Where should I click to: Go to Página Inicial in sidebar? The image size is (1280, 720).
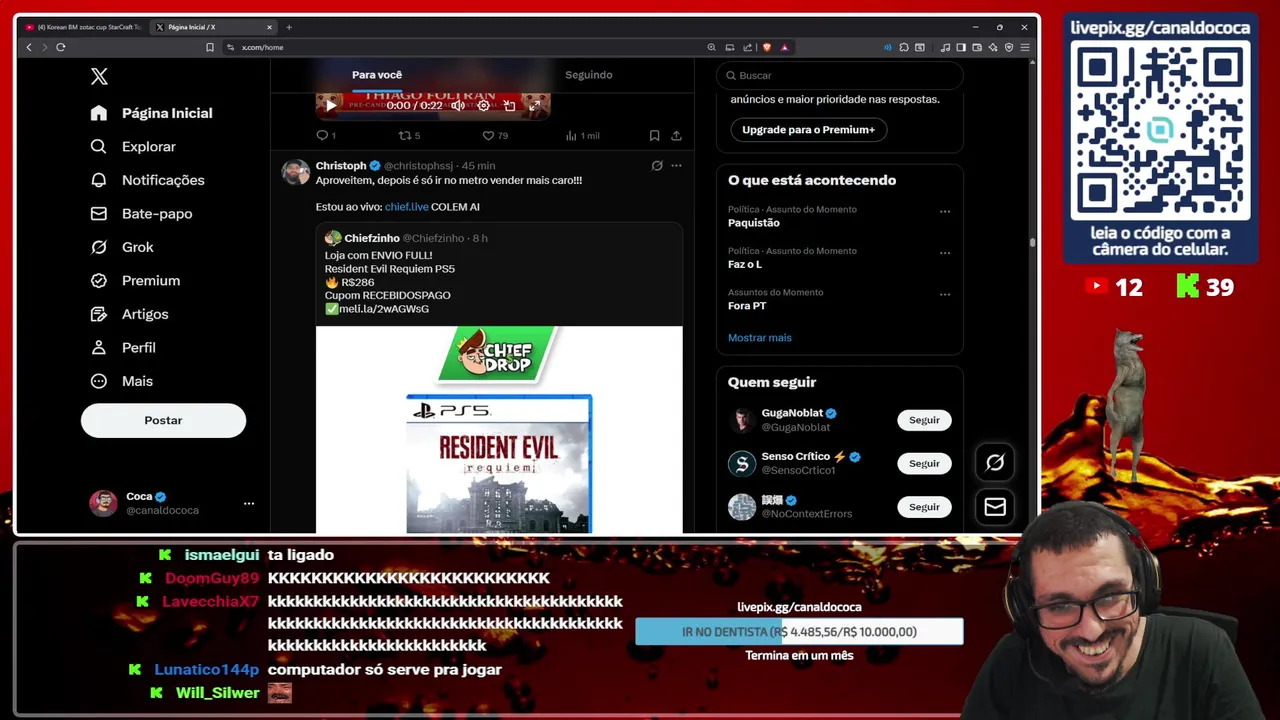click(151, 113)
